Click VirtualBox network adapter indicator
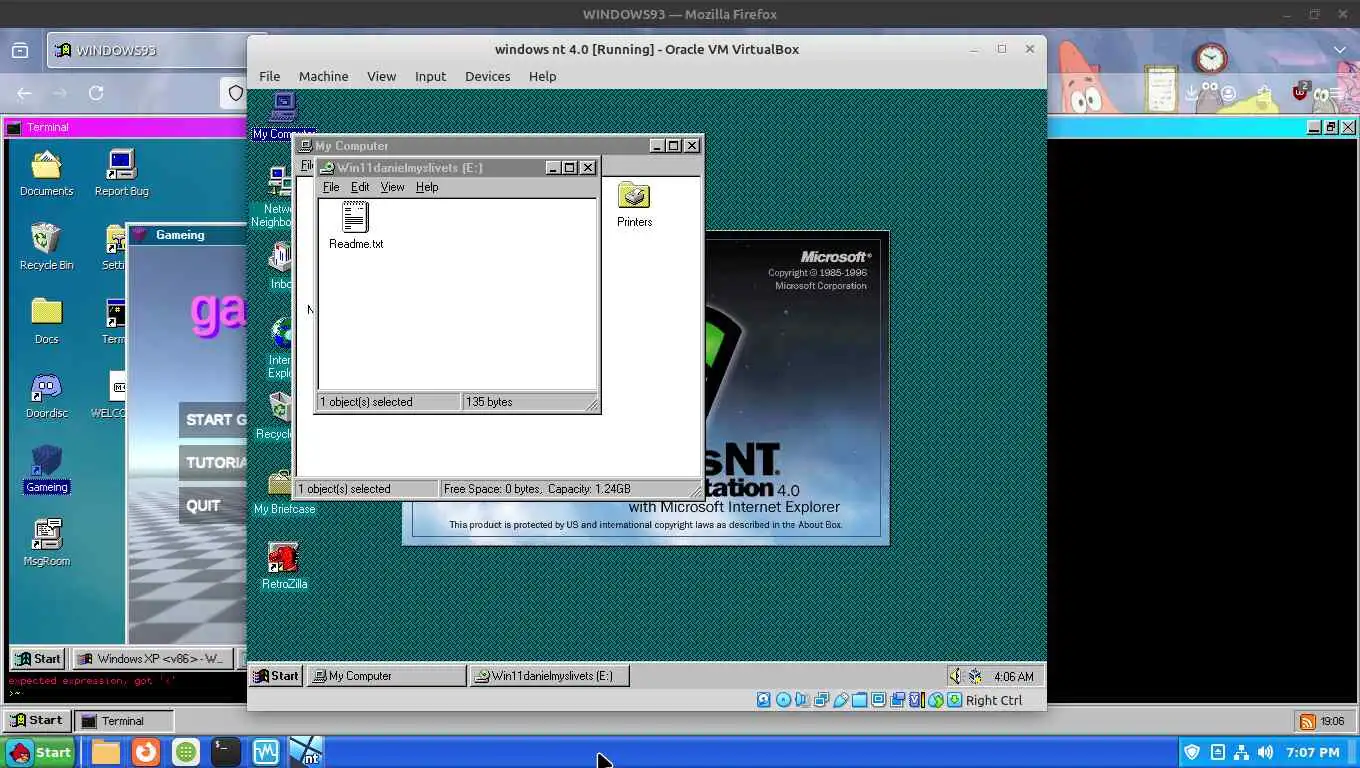Screen dimensions: 1360x768 [822, 700]
